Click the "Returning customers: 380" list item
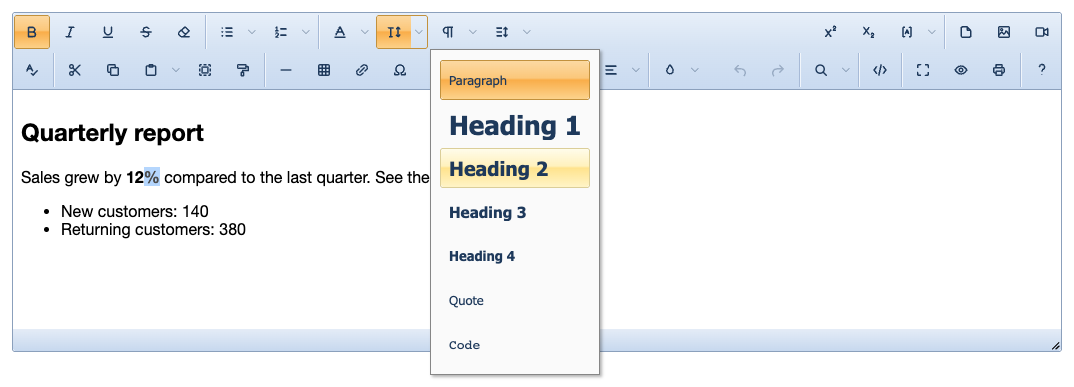The height and width of the screenshot is (387, 1074). pos(153,229)
